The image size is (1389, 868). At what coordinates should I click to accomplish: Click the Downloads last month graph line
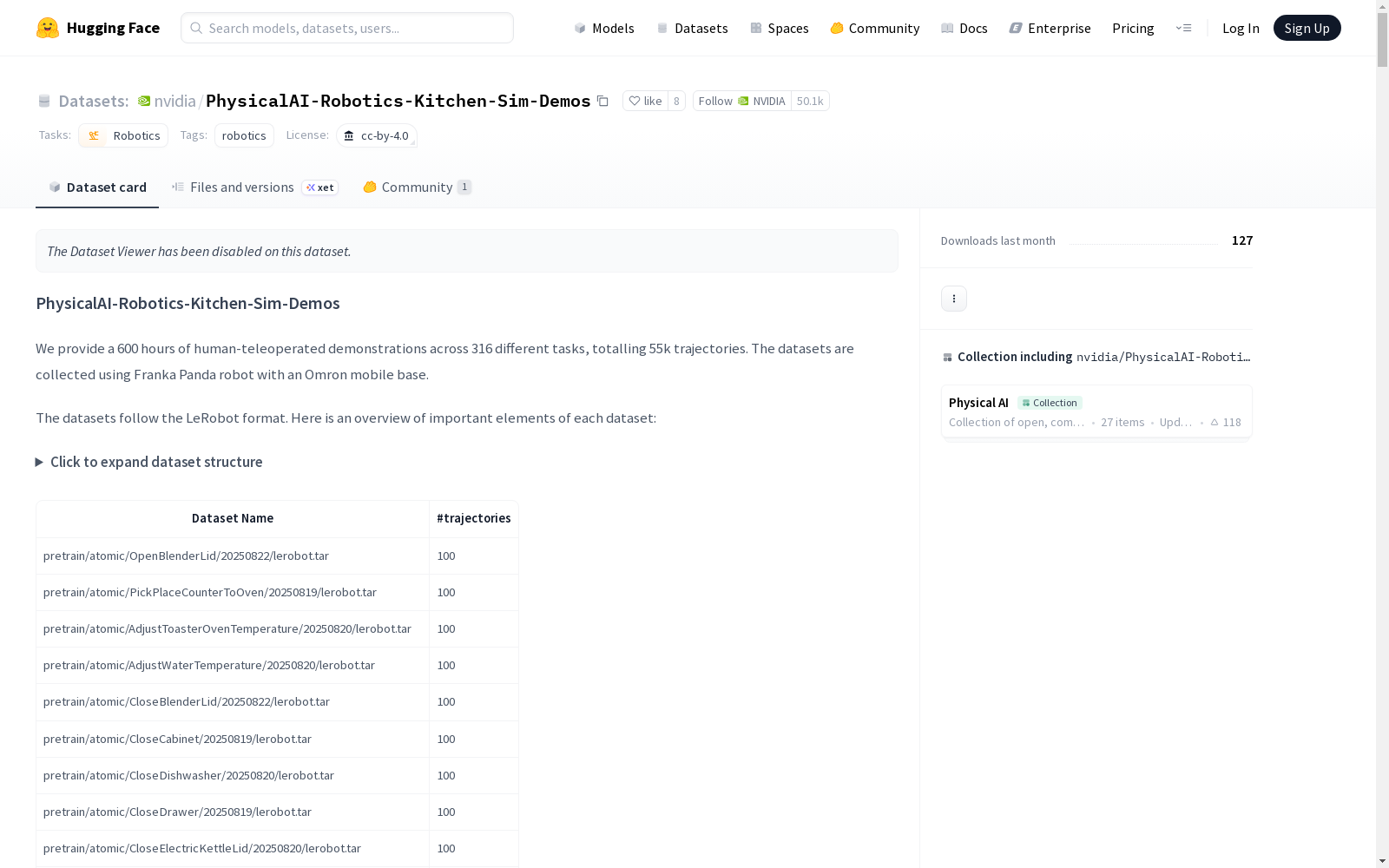click(x=1143, y=243)
